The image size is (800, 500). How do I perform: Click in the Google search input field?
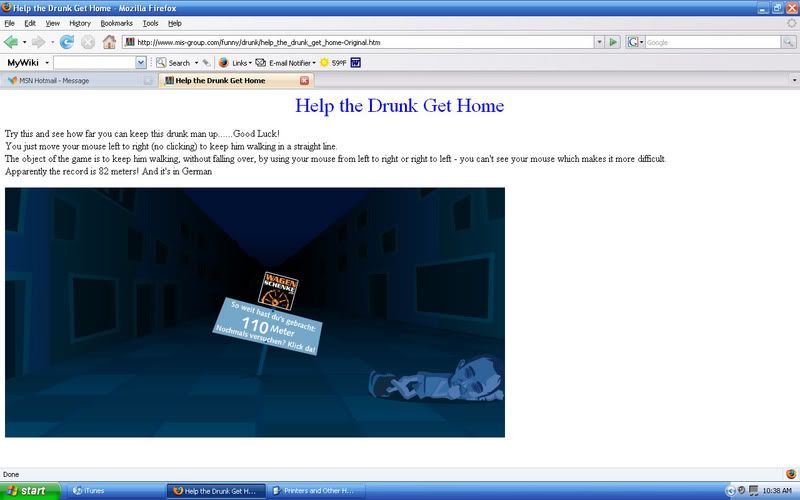[710, 42]
